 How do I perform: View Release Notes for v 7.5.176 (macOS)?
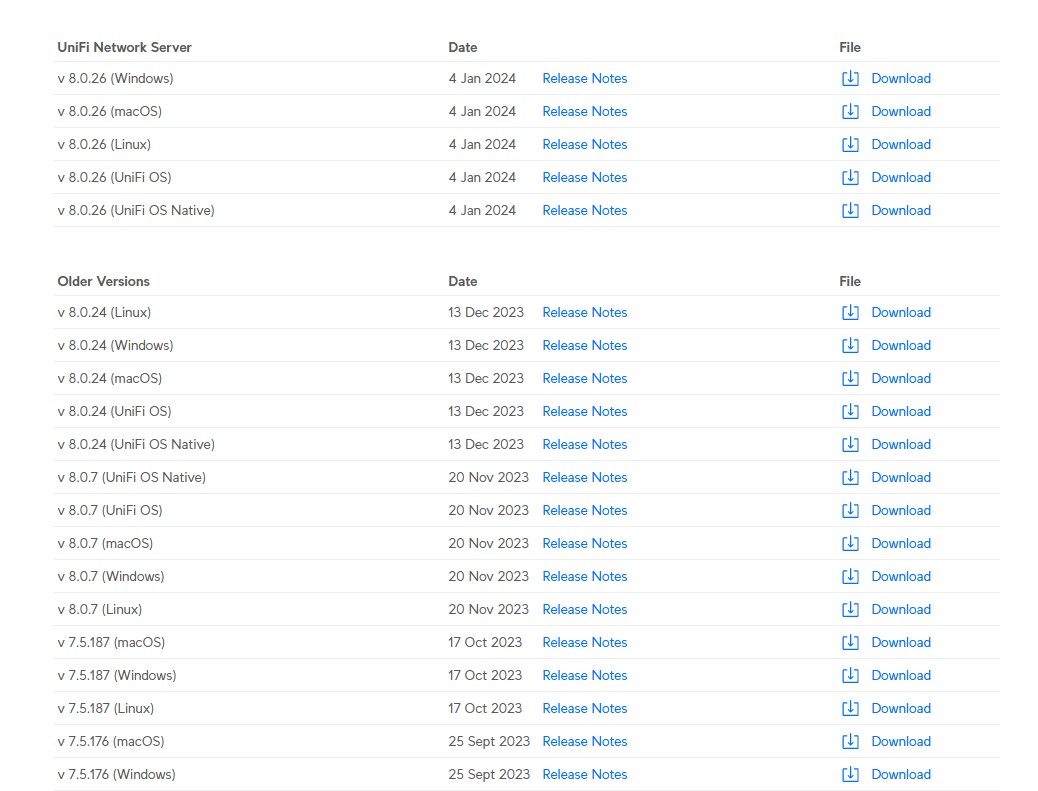pos(585,741)
